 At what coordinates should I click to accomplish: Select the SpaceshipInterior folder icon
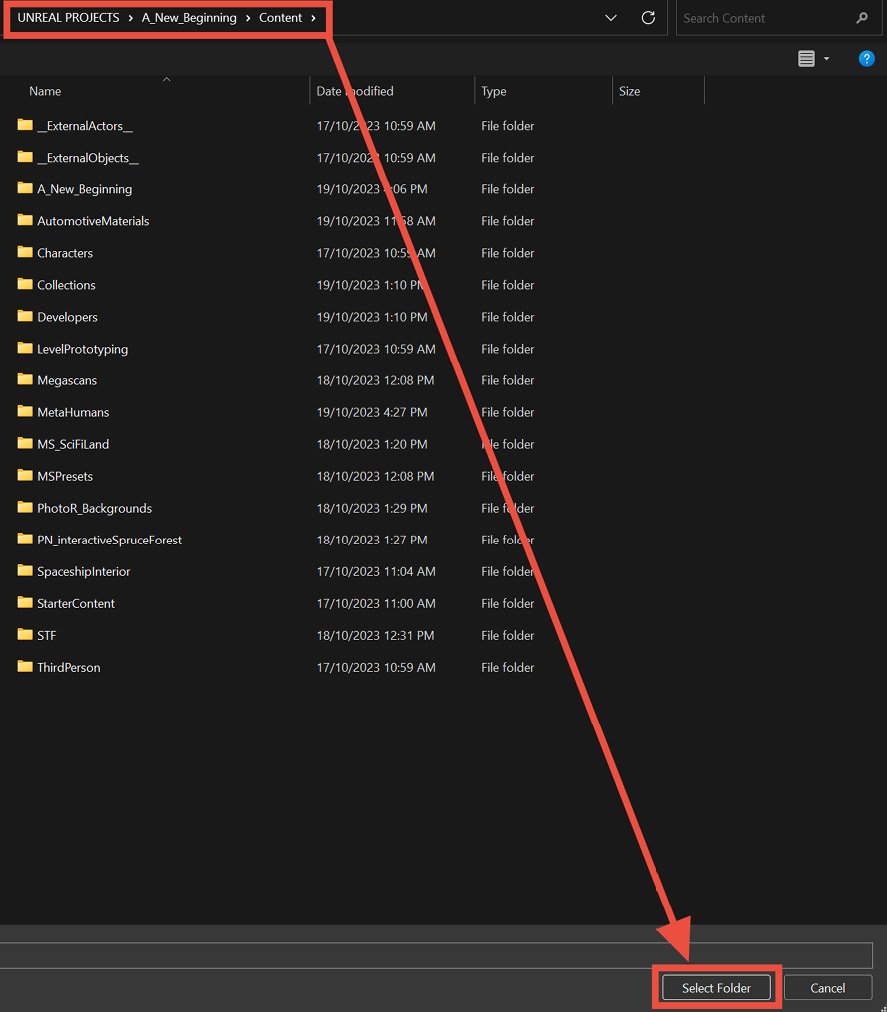[x=25, y=571]
